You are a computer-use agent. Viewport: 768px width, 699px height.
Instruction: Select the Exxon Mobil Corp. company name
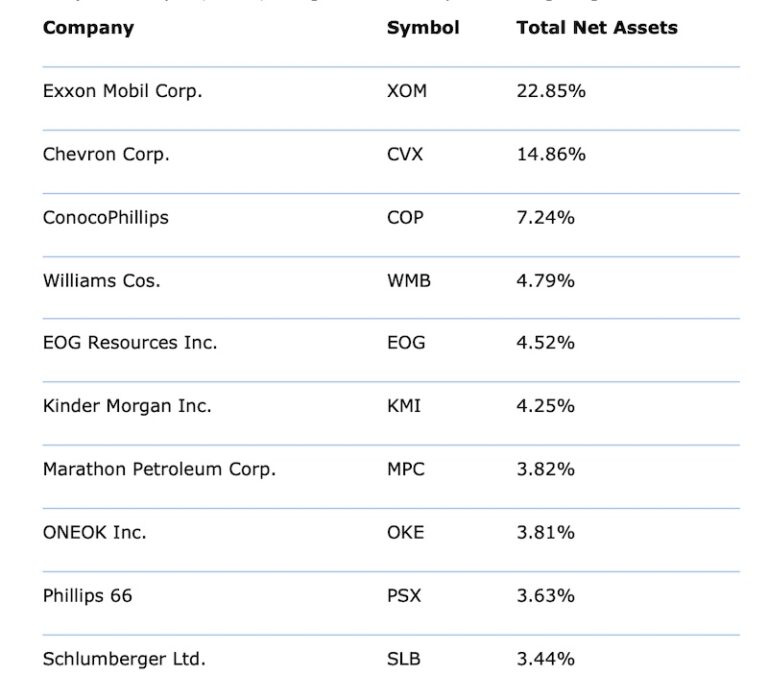122,91
